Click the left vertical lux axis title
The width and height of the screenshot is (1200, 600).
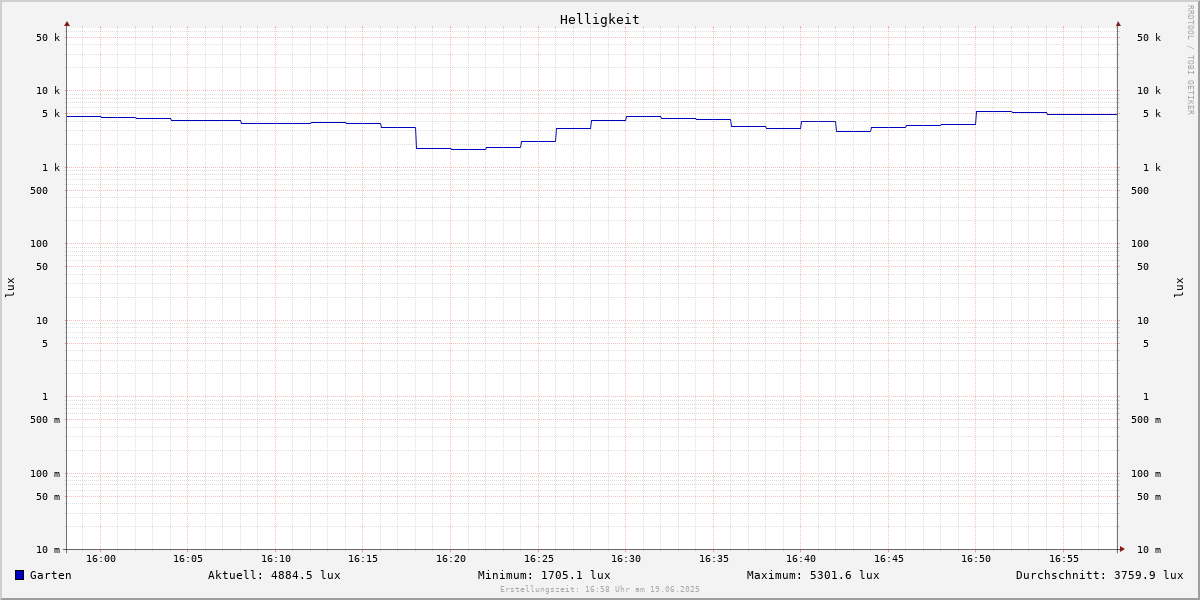[x=10, y=288]
